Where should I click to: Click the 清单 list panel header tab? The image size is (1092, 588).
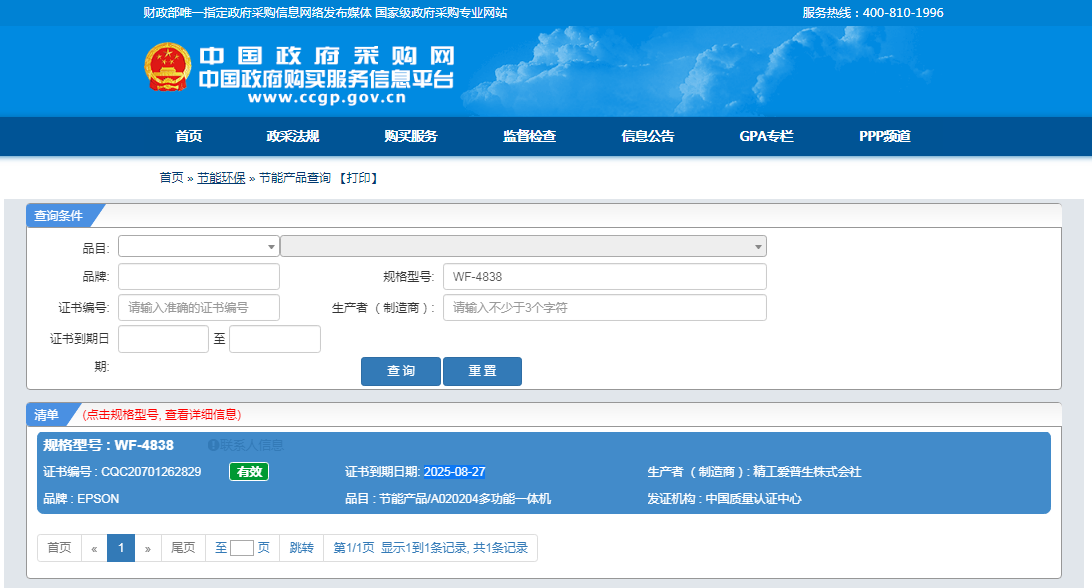(46, 415)
